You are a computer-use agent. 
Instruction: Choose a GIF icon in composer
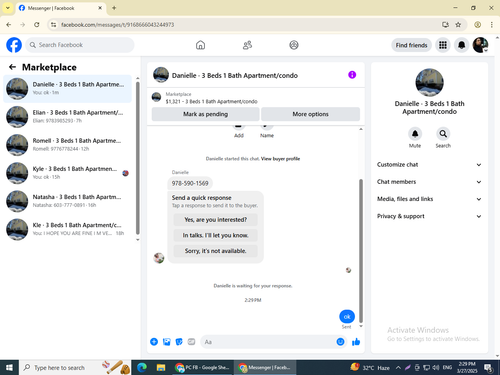(x=191, y=342)
